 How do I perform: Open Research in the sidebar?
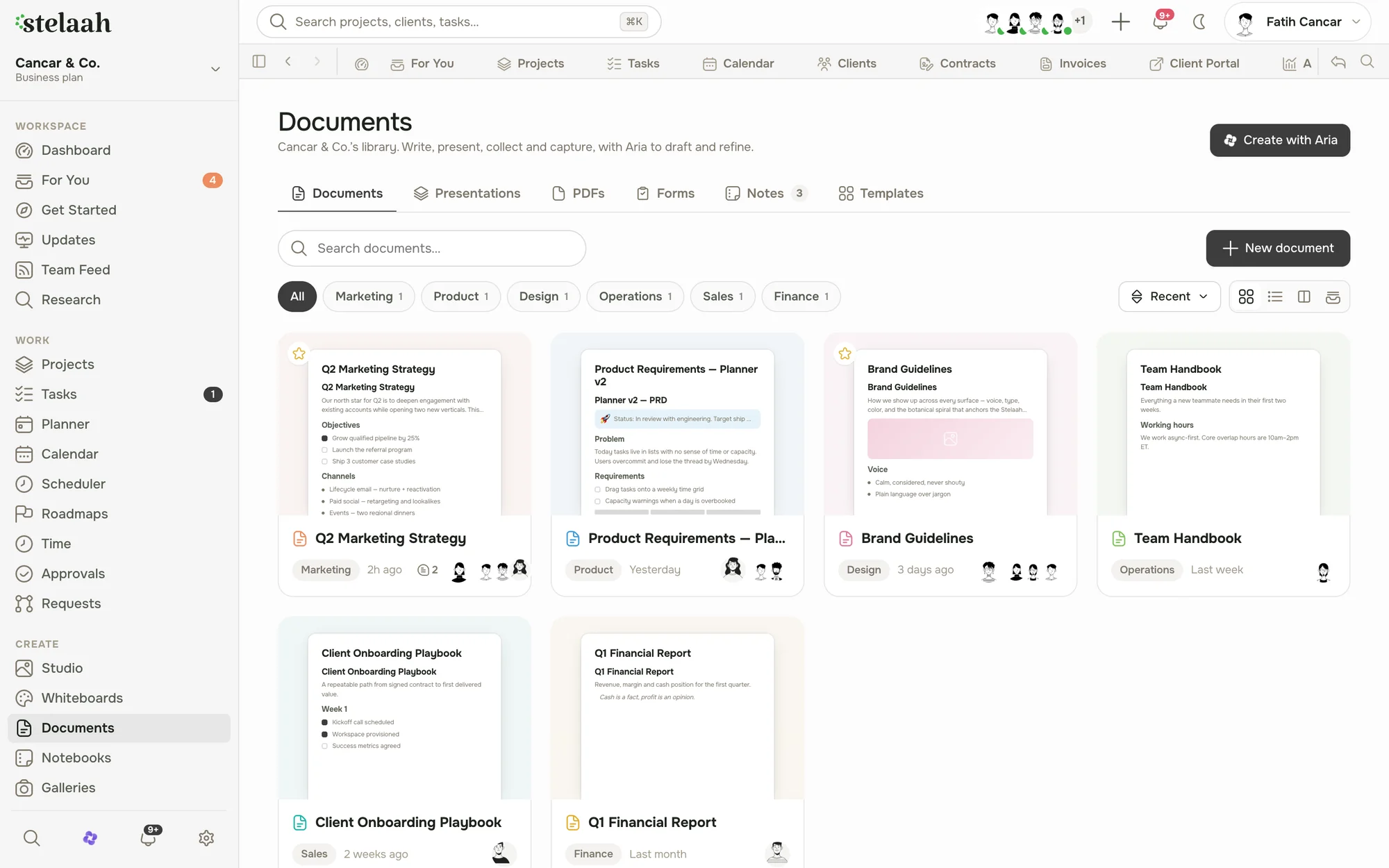[x=119, y=299]
